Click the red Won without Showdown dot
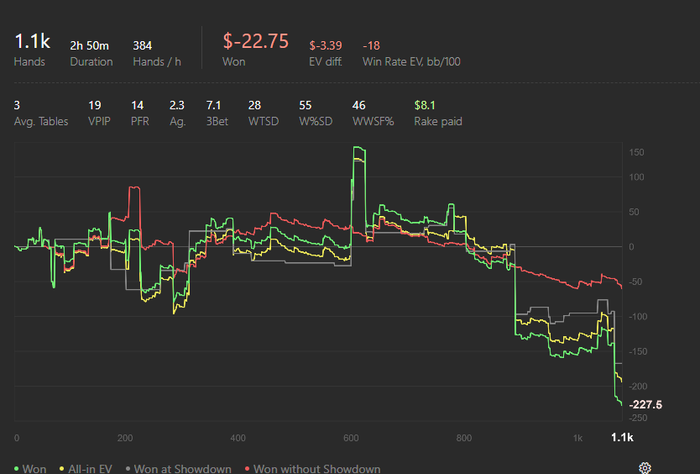Screen dimensions: 700x474 [x=247, y=469]
